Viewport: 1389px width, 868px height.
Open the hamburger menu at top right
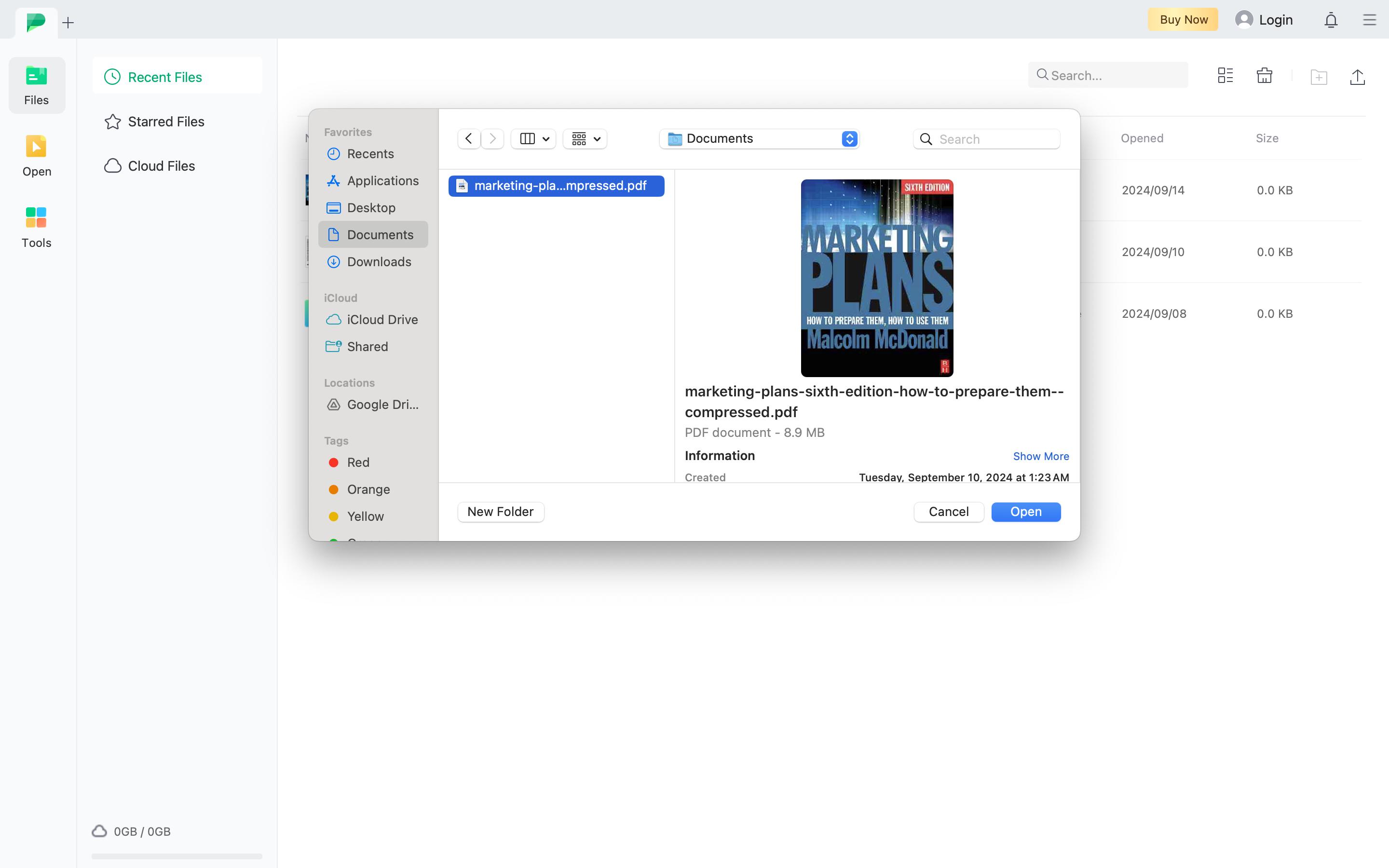pyautogui.click(x=1370, y=20)
